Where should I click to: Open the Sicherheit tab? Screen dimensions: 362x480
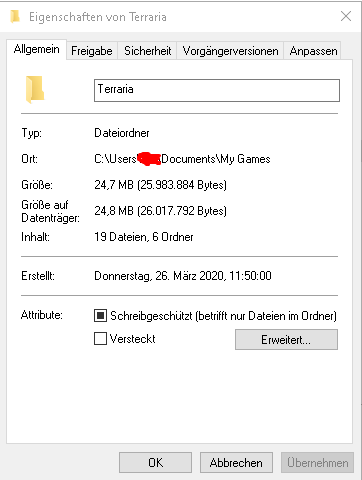coord(147,51)
